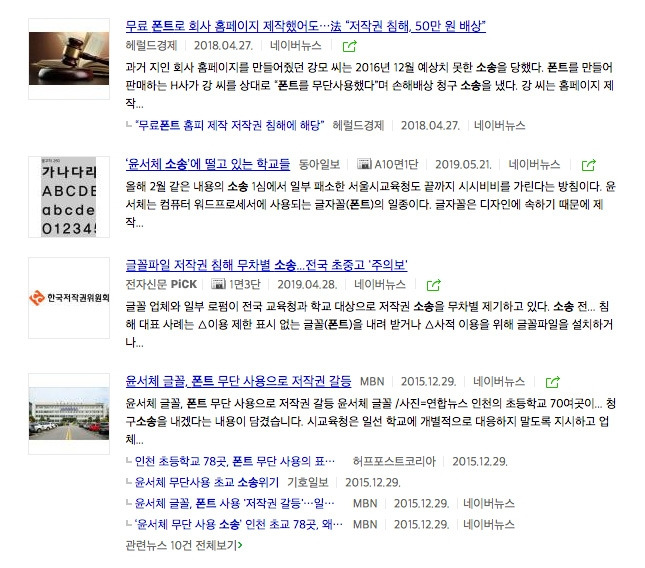645x568 pixels.
Task: Click source name 허프포스트코리아
Action: pyautogui.click(x=394, y=461)
